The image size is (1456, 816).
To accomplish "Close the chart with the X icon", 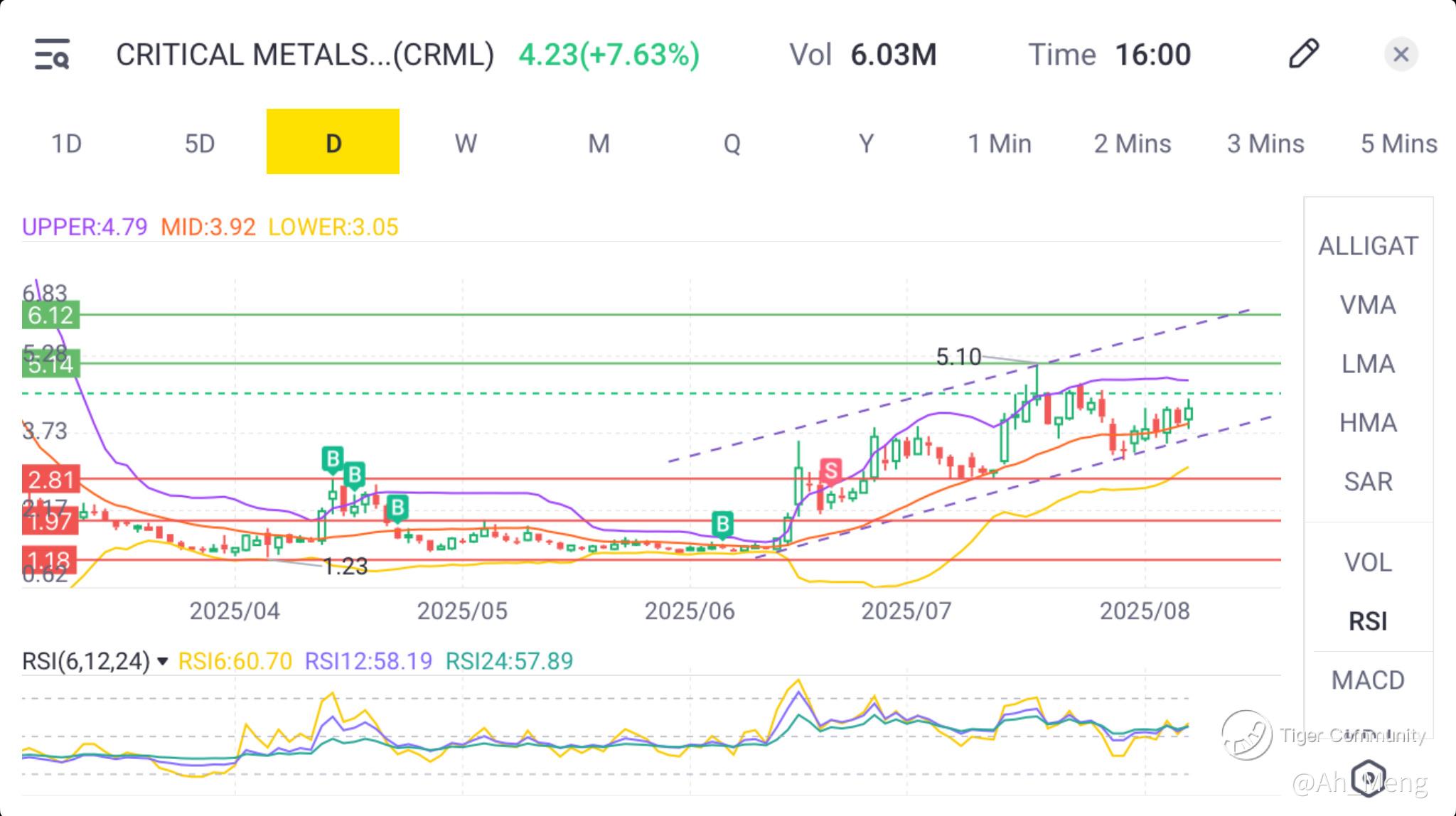I will (x=1401, y=54).
